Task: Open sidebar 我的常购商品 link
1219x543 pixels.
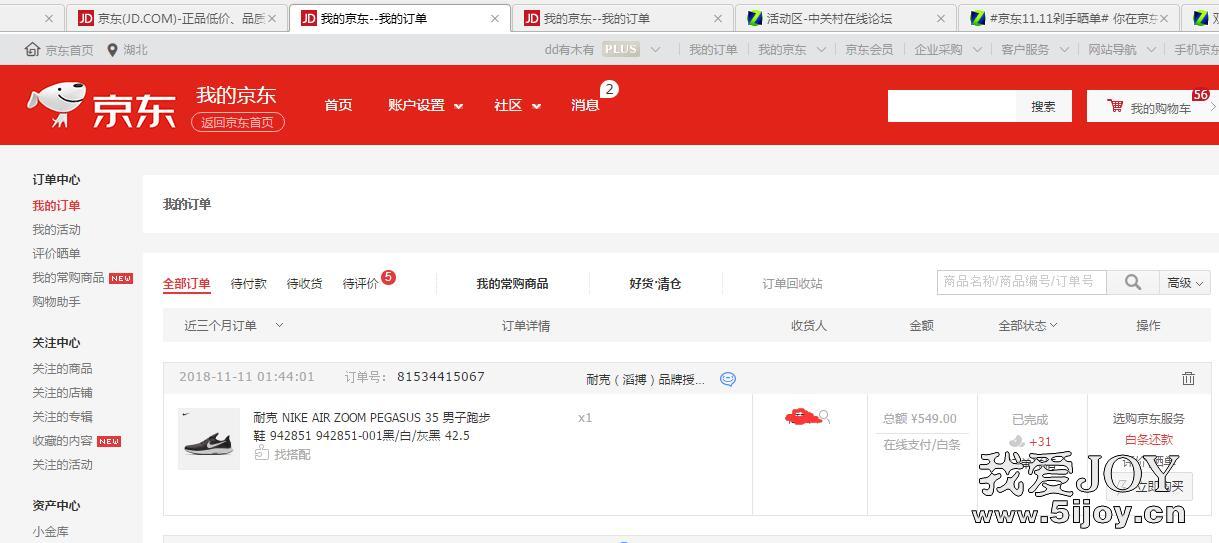Action: (68, 277)
